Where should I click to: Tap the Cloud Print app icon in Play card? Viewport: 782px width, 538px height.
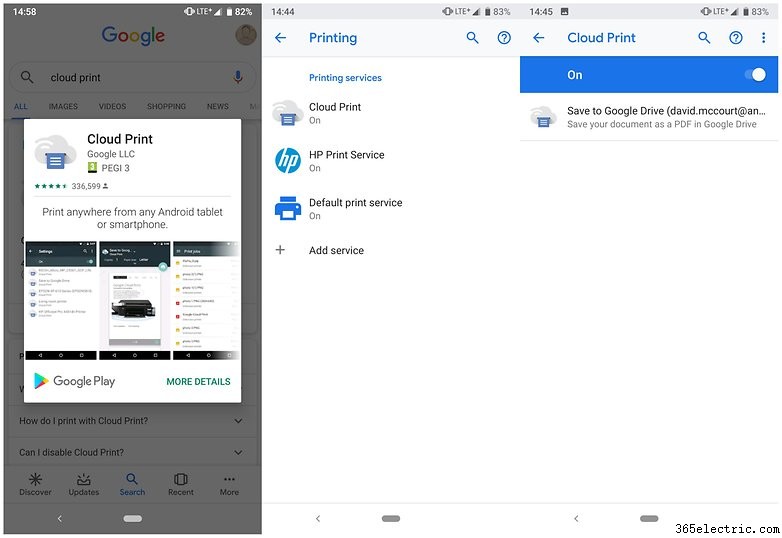(55, 153)
